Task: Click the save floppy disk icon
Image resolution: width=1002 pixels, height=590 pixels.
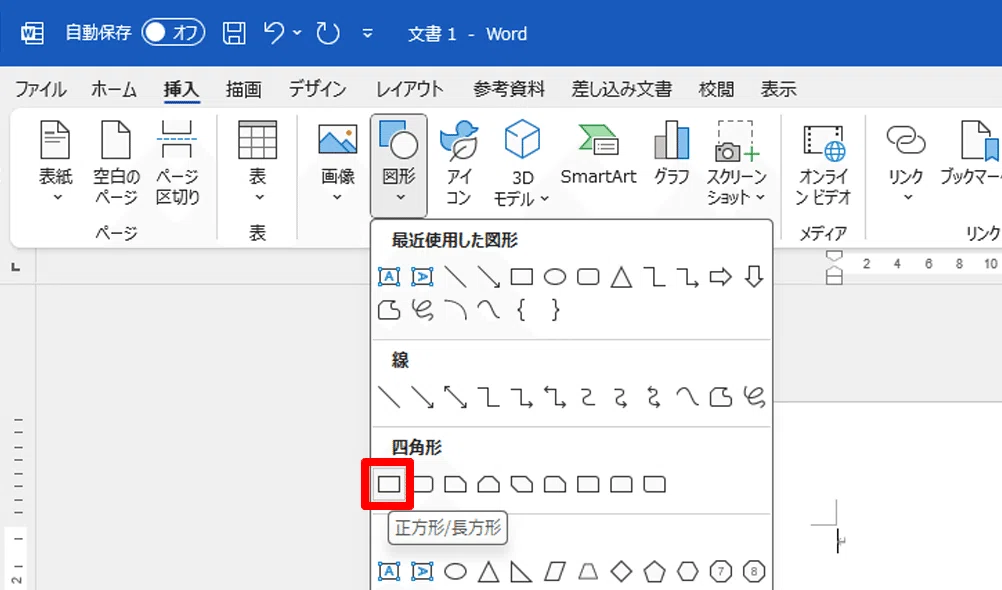Action: [x=234, y=33]
